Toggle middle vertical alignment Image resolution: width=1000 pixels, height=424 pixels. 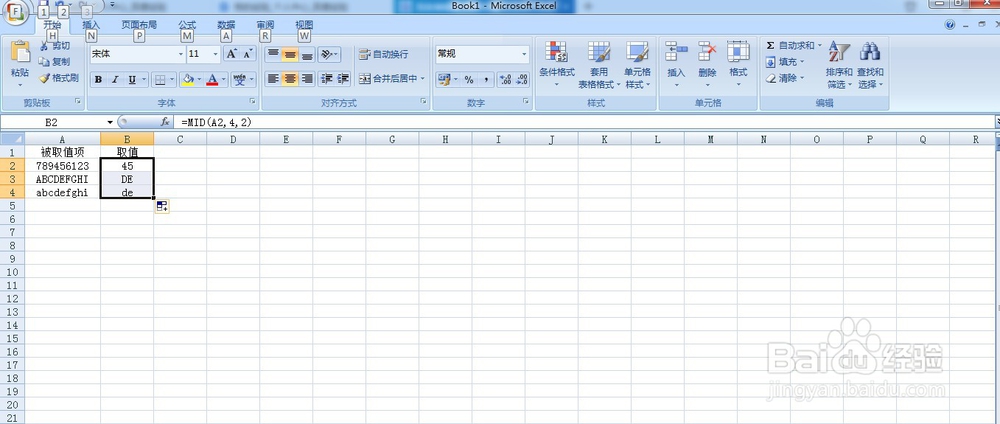point(290,54)
